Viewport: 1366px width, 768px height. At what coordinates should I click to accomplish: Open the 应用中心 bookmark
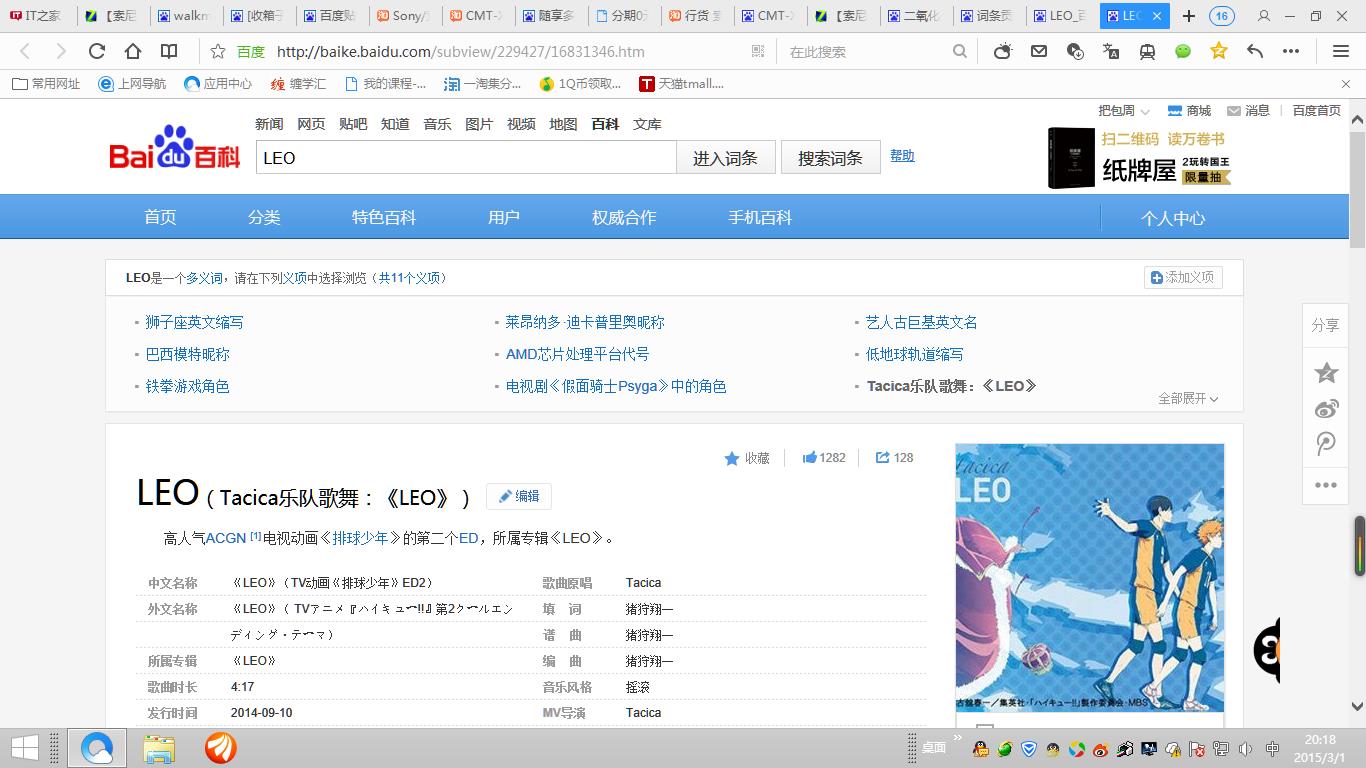pyautogui.click(x=218, y=84)
